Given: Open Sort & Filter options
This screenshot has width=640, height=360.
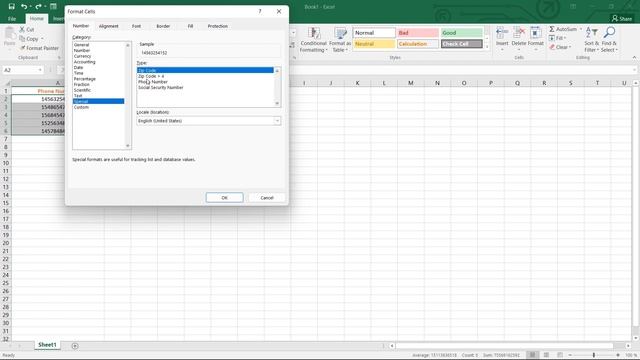Looking at the screenshot, I should (591, 40).
